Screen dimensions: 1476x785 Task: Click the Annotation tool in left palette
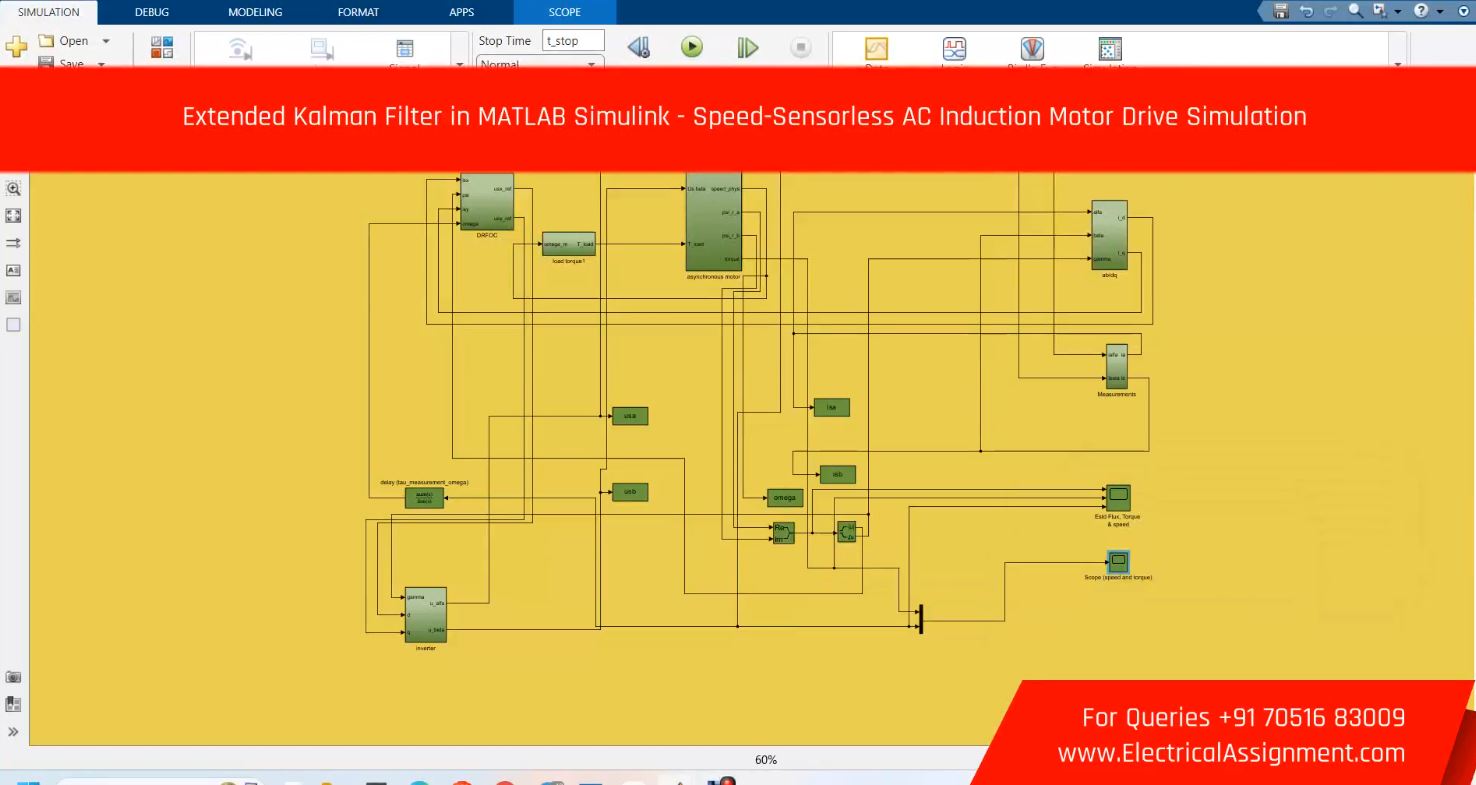[x=14, y=270]
